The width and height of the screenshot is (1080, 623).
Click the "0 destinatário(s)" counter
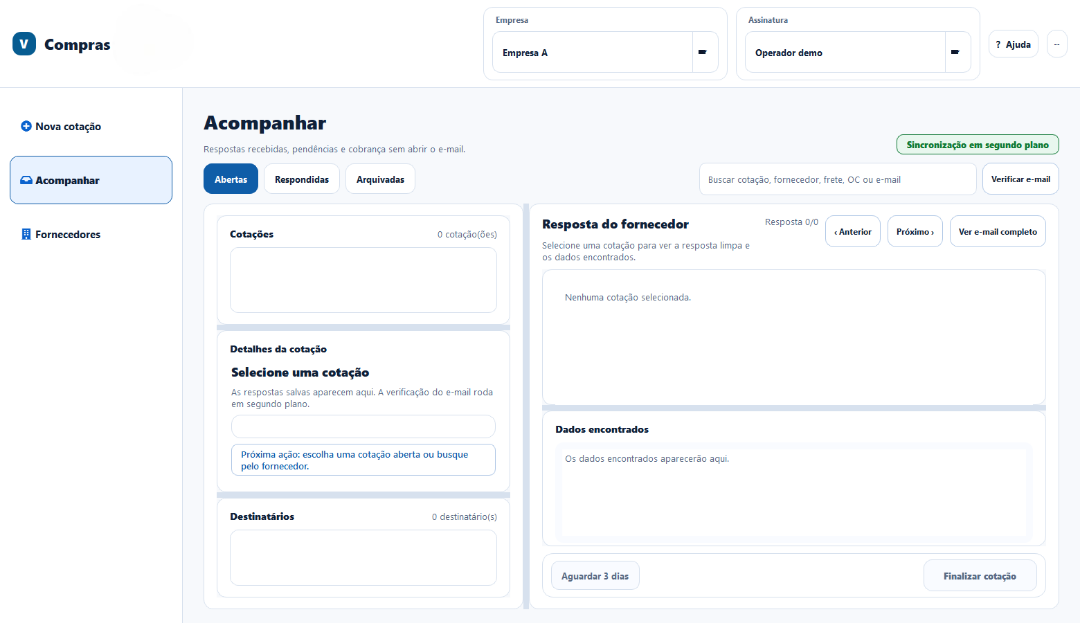tap(464, 516)
